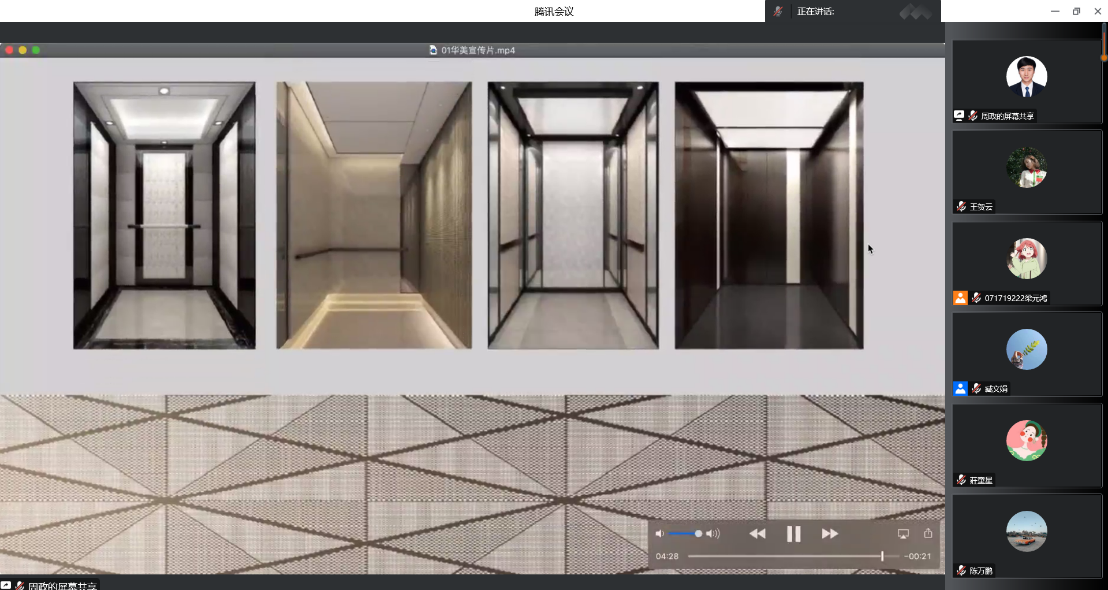Viewport: 1108px width, 590px height.
Task: Pause the video playback
Action: [793, 534]
